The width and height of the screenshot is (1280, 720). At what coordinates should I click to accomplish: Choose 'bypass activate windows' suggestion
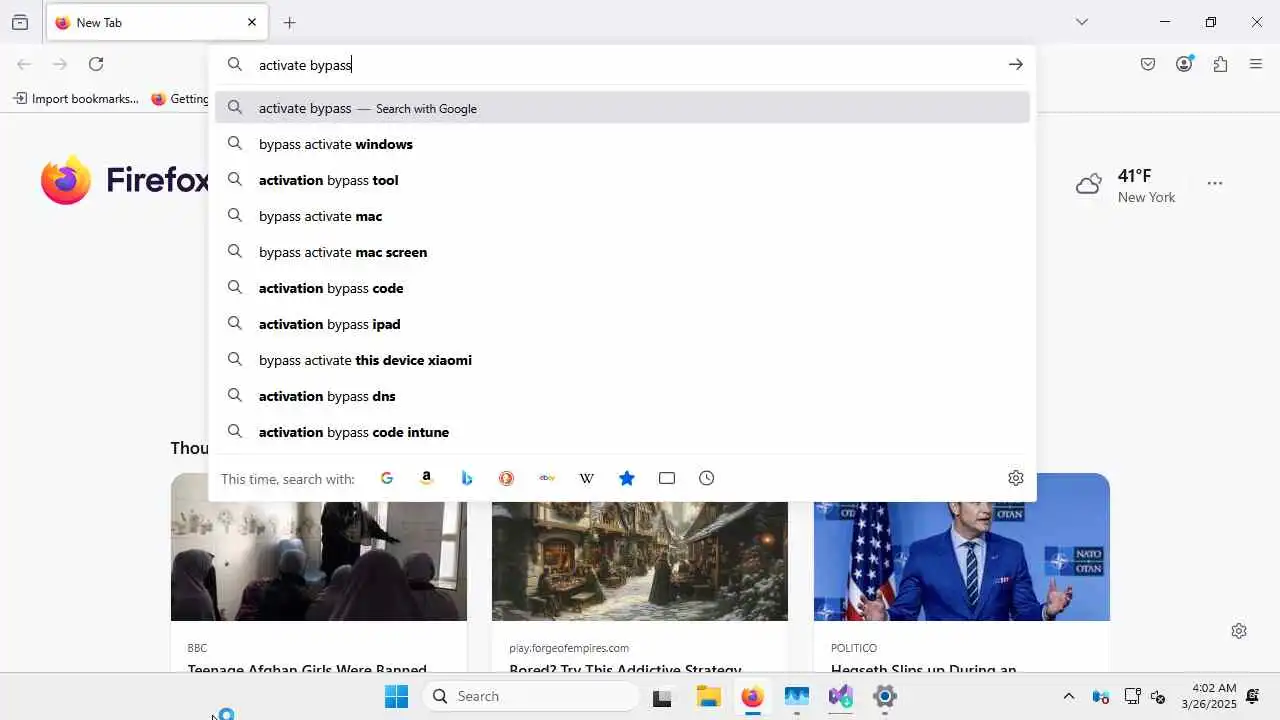point(622,144)
